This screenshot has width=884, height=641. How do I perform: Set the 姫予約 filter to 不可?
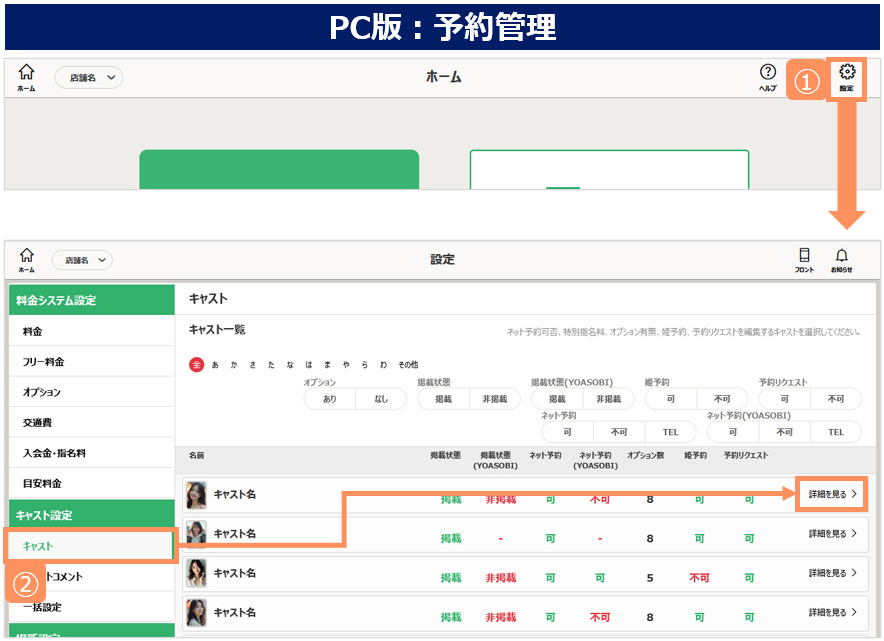point(721,399)
